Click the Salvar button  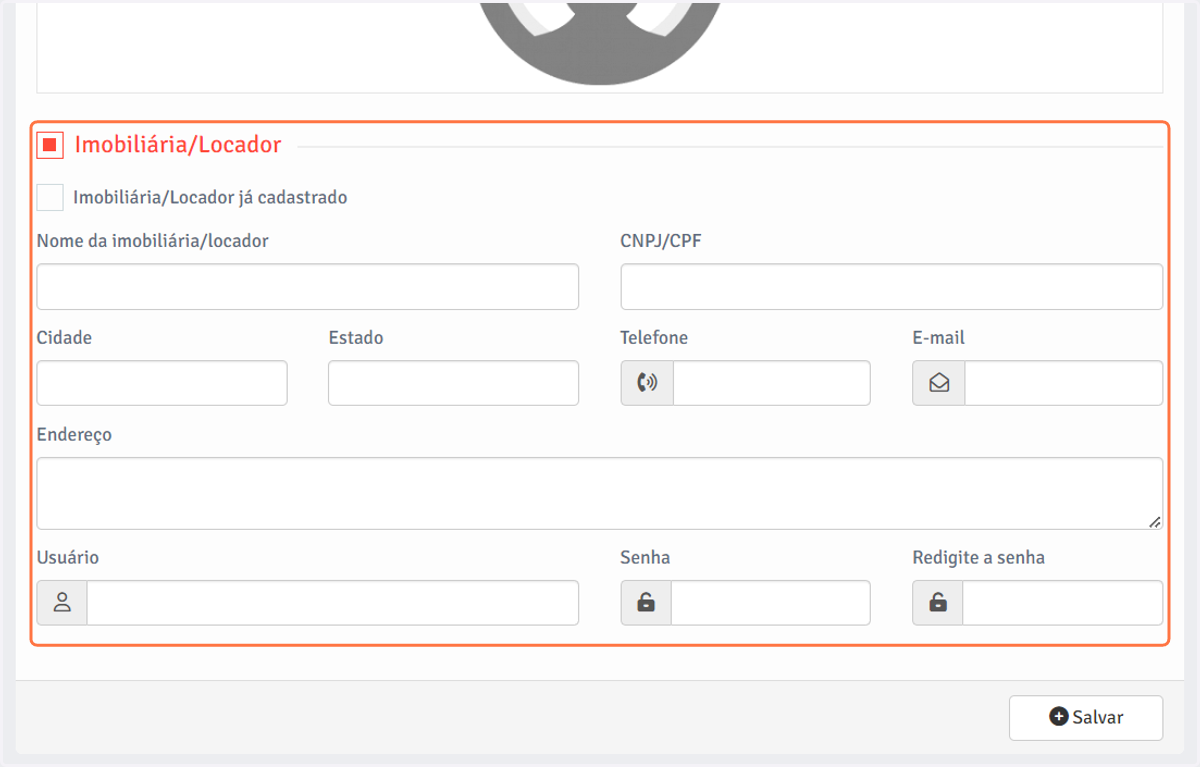(1086, 717)
